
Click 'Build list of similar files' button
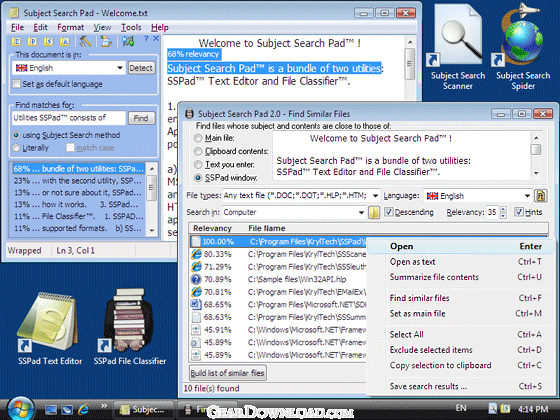coord(228,373)
